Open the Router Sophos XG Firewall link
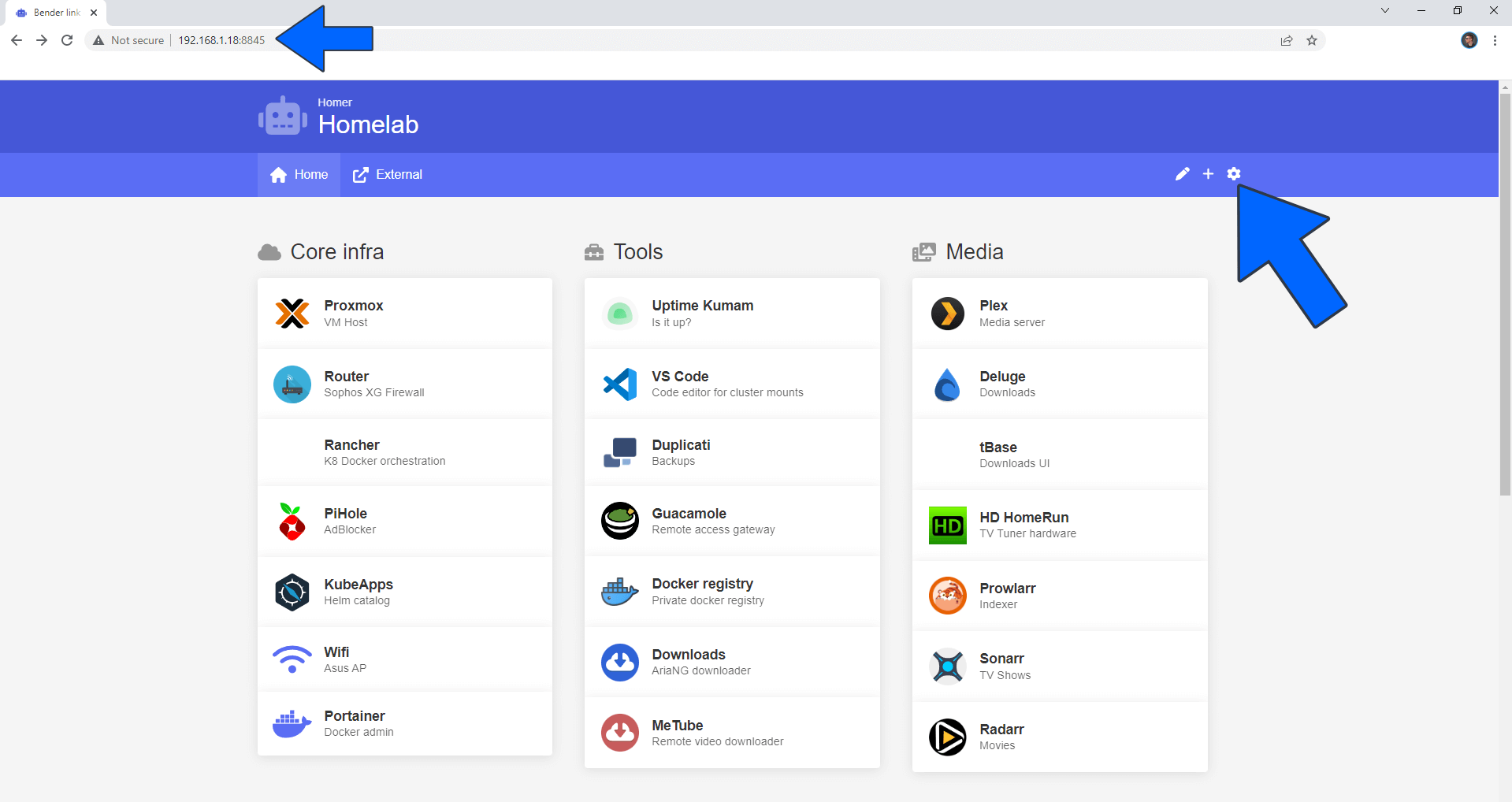This screenshot has height=802, width=1512. [405, 384]
